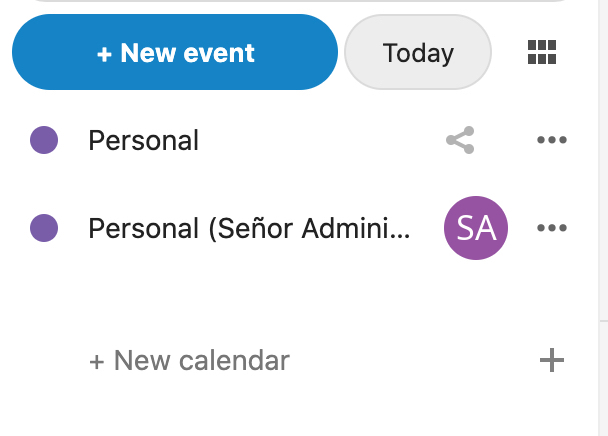Click the plus sign inside New event

coord(104,53)
